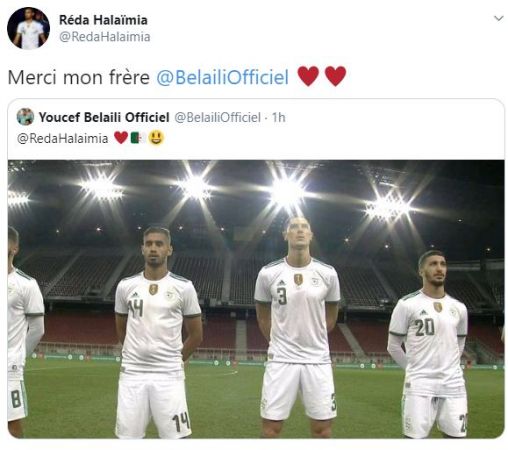Expand the tweet options chevron
508x450 pixels.
pos(498,18)
